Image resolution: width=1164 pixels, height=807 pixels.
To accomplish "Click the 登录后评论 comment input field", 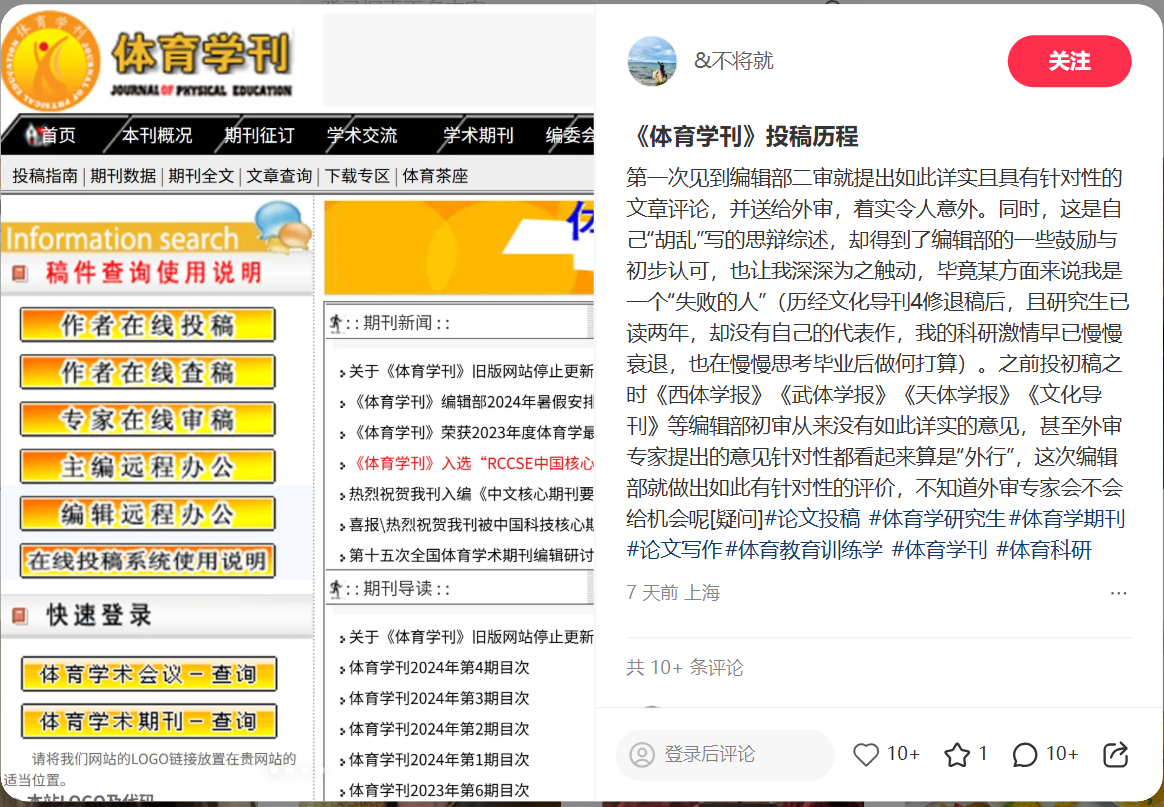I will click(725, 754).
